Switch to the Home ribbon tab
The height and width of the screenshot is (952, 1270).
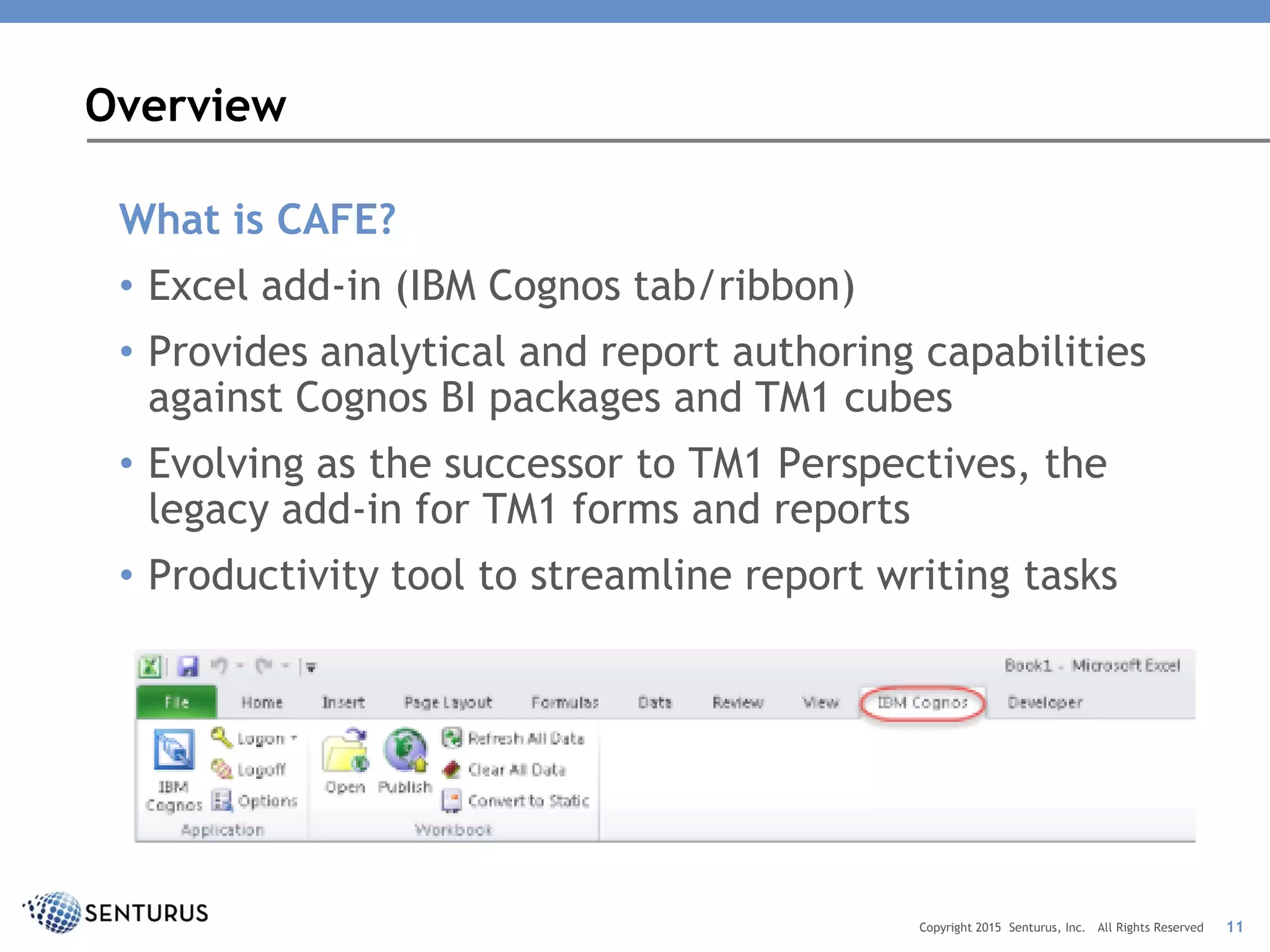click(262, 702)
